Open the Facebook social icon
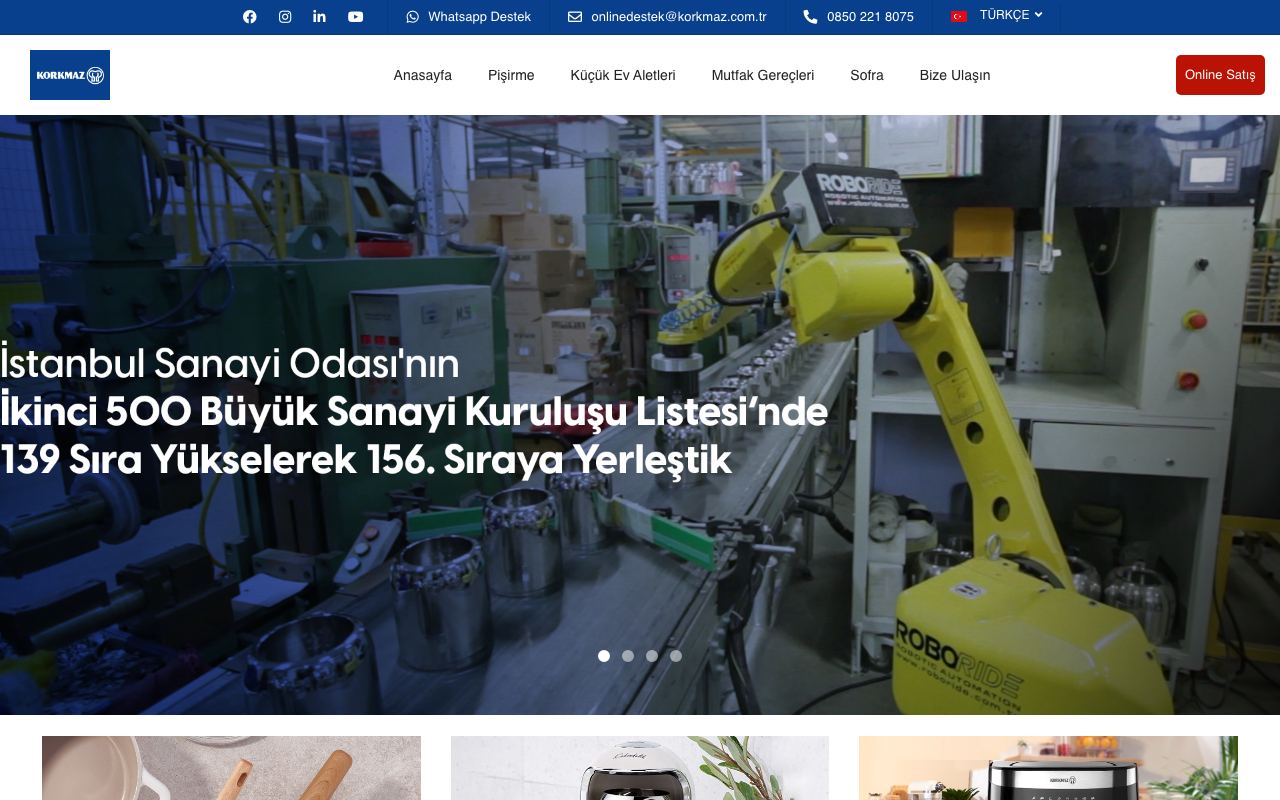The height and width of the screenshot is (800, 1280). coord(250,17)
